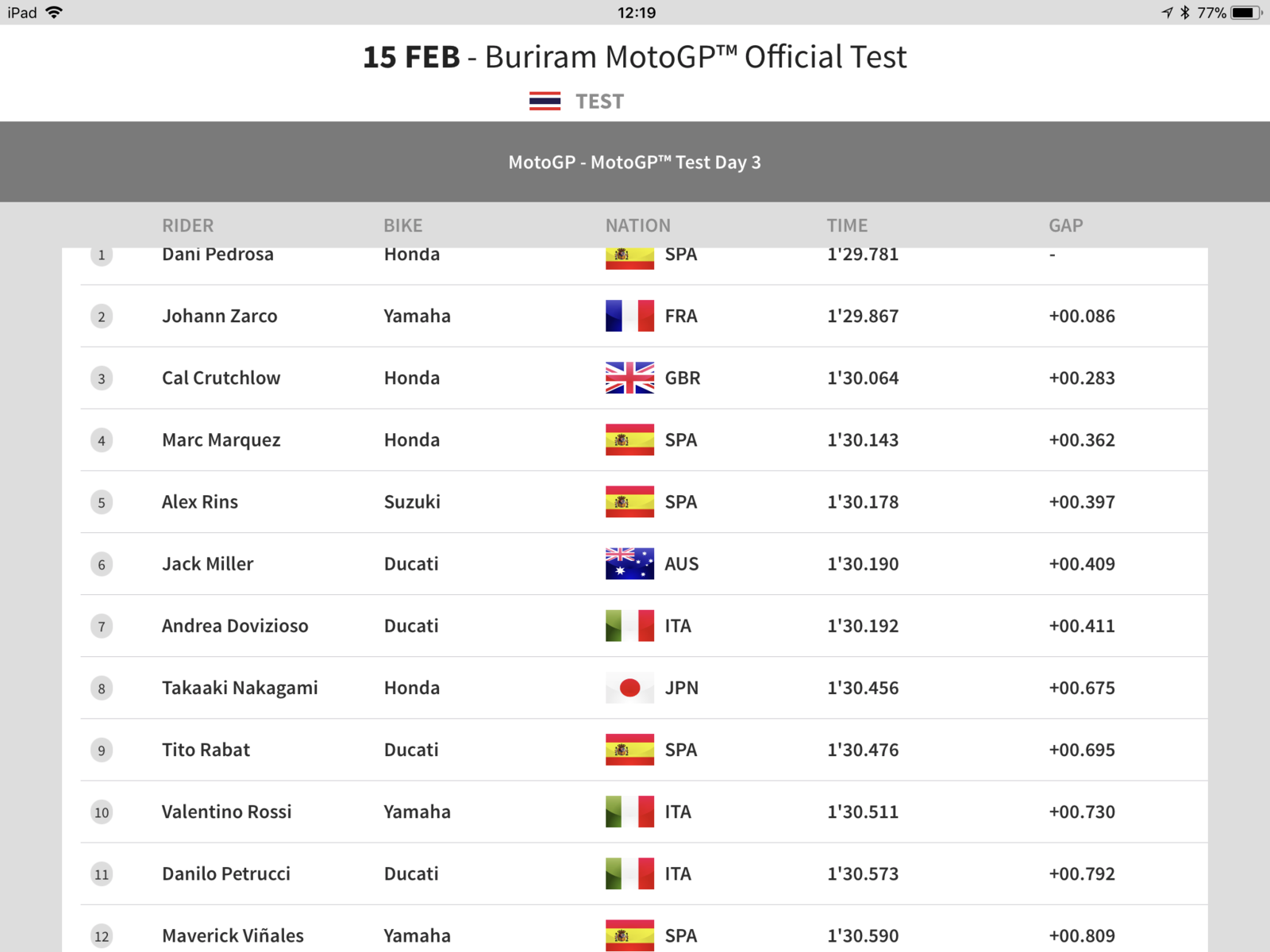
Task: Tap the Japan flag for Takaaki Nakagami
Action: (629, 688)
